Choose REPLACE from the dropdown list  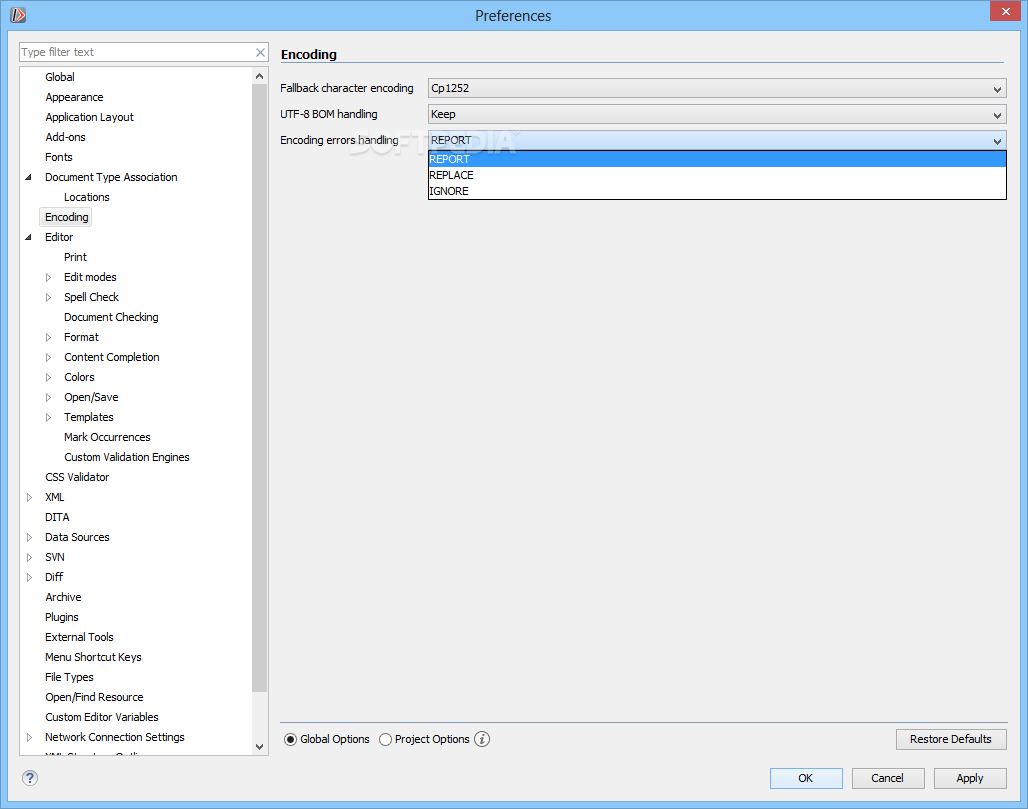pyautogui.click(x=717, y=175)
